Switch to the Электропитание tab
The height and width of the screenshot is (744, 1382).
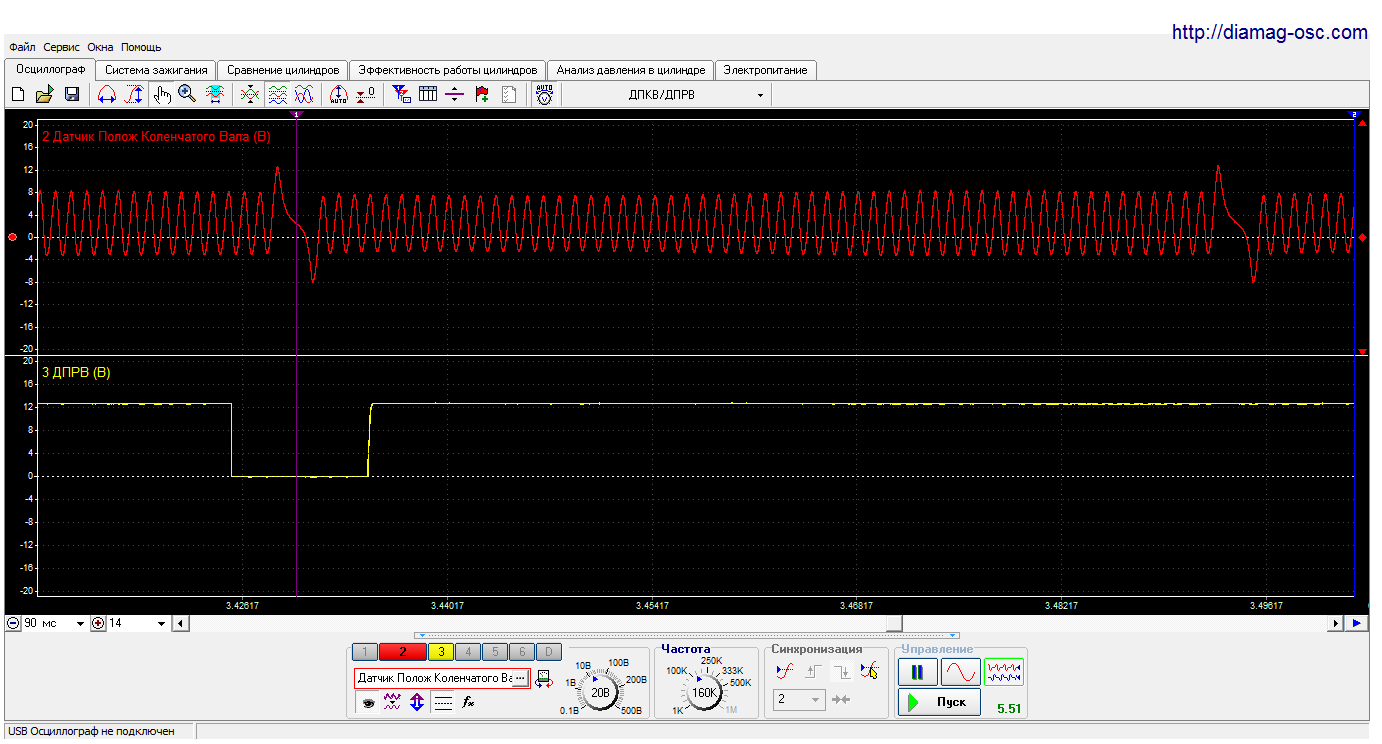coord(766,70)
